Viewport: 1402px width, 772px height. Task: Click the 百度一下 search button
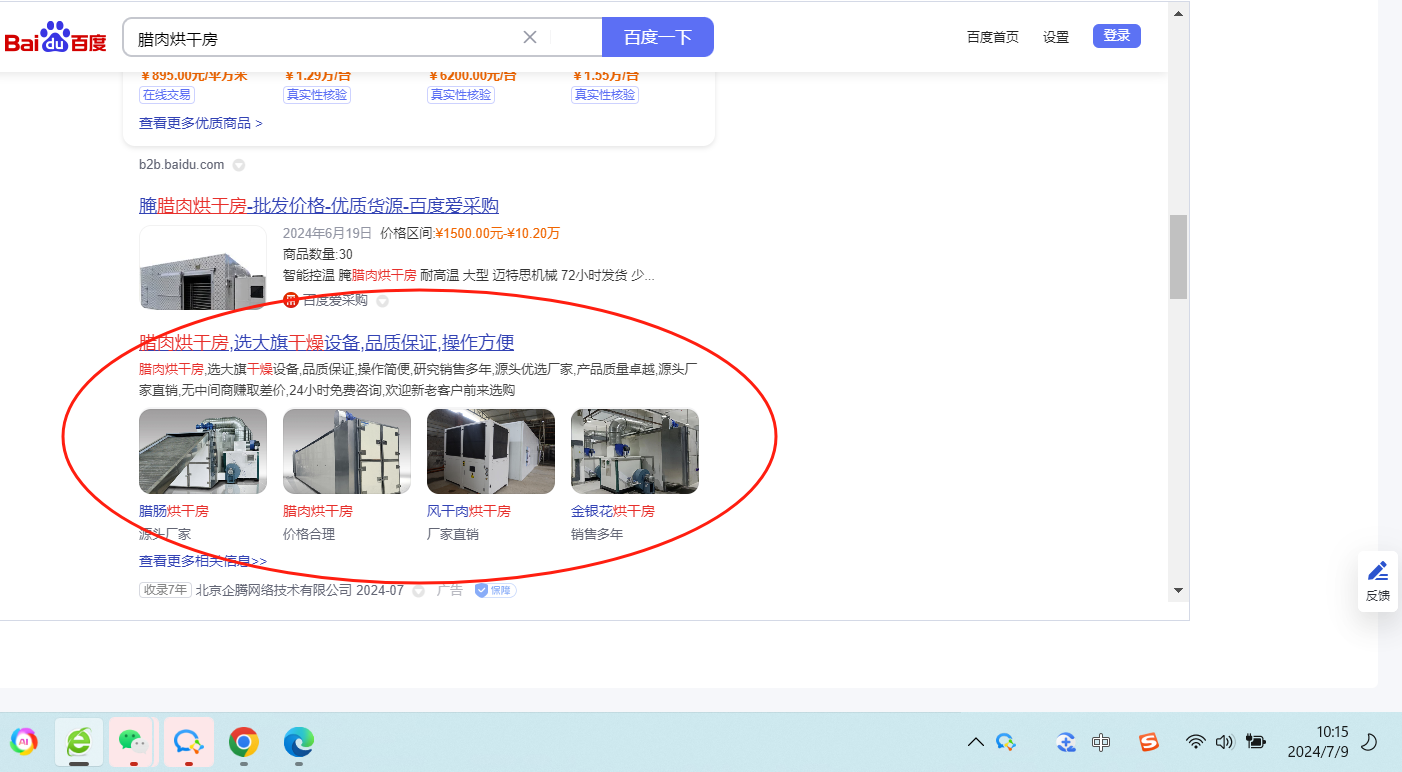coord(658,37)
